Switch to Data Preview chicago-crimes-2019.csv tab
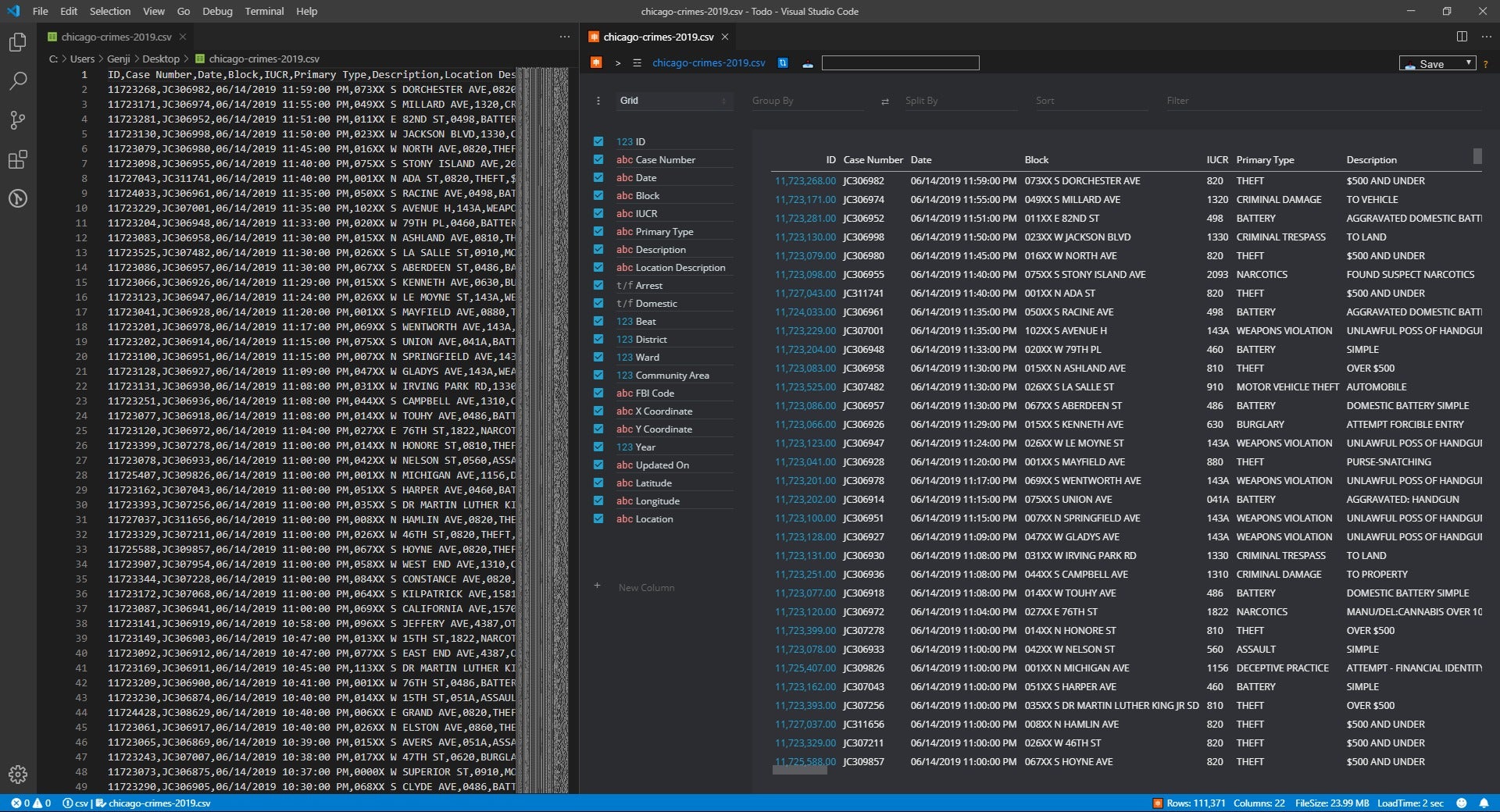This screenshot has width=1500, height=812. (659, 37)
